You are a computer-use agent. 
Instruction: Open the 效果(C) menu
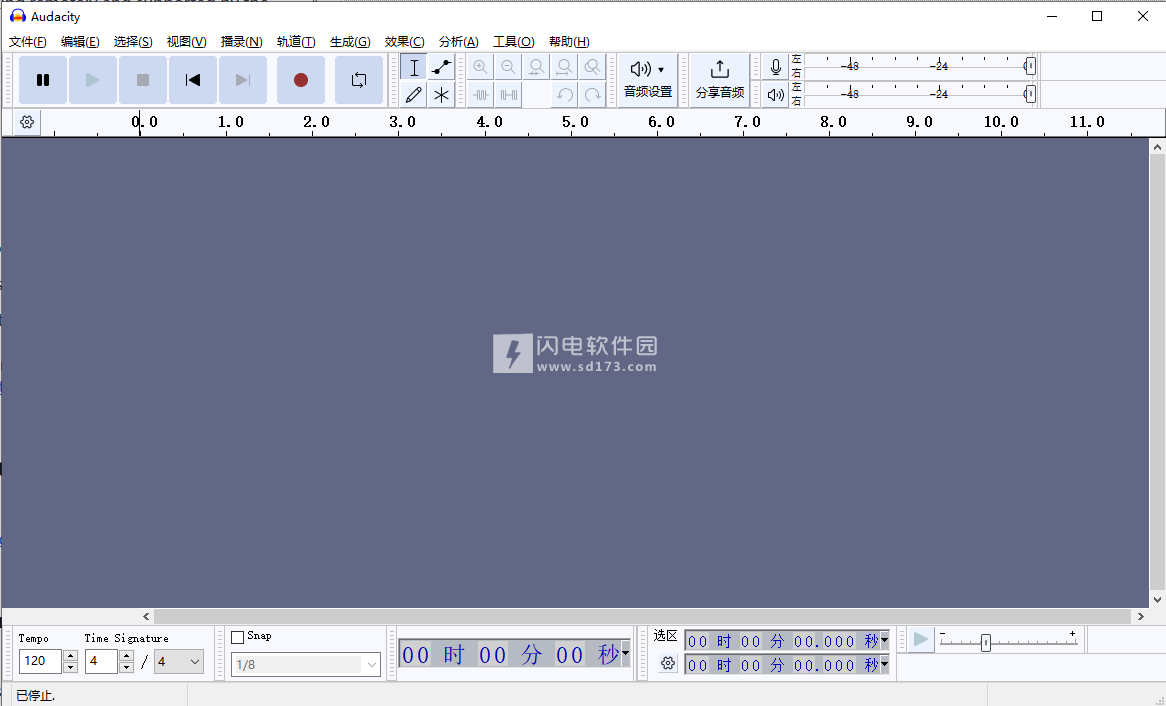pos(405,42)
